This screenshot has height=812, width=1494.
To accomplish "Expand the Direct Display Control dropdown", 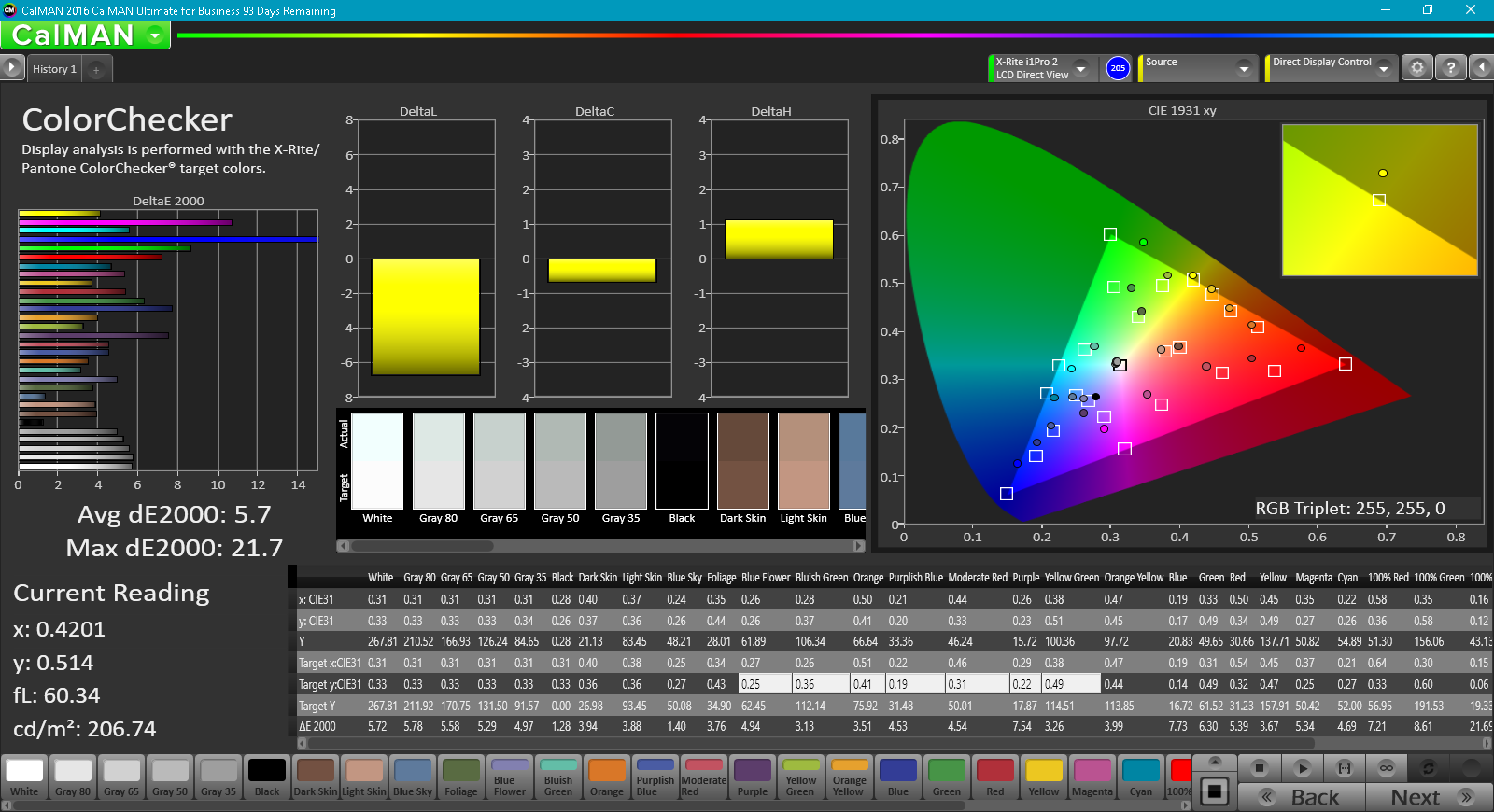I will point(1384,68).
